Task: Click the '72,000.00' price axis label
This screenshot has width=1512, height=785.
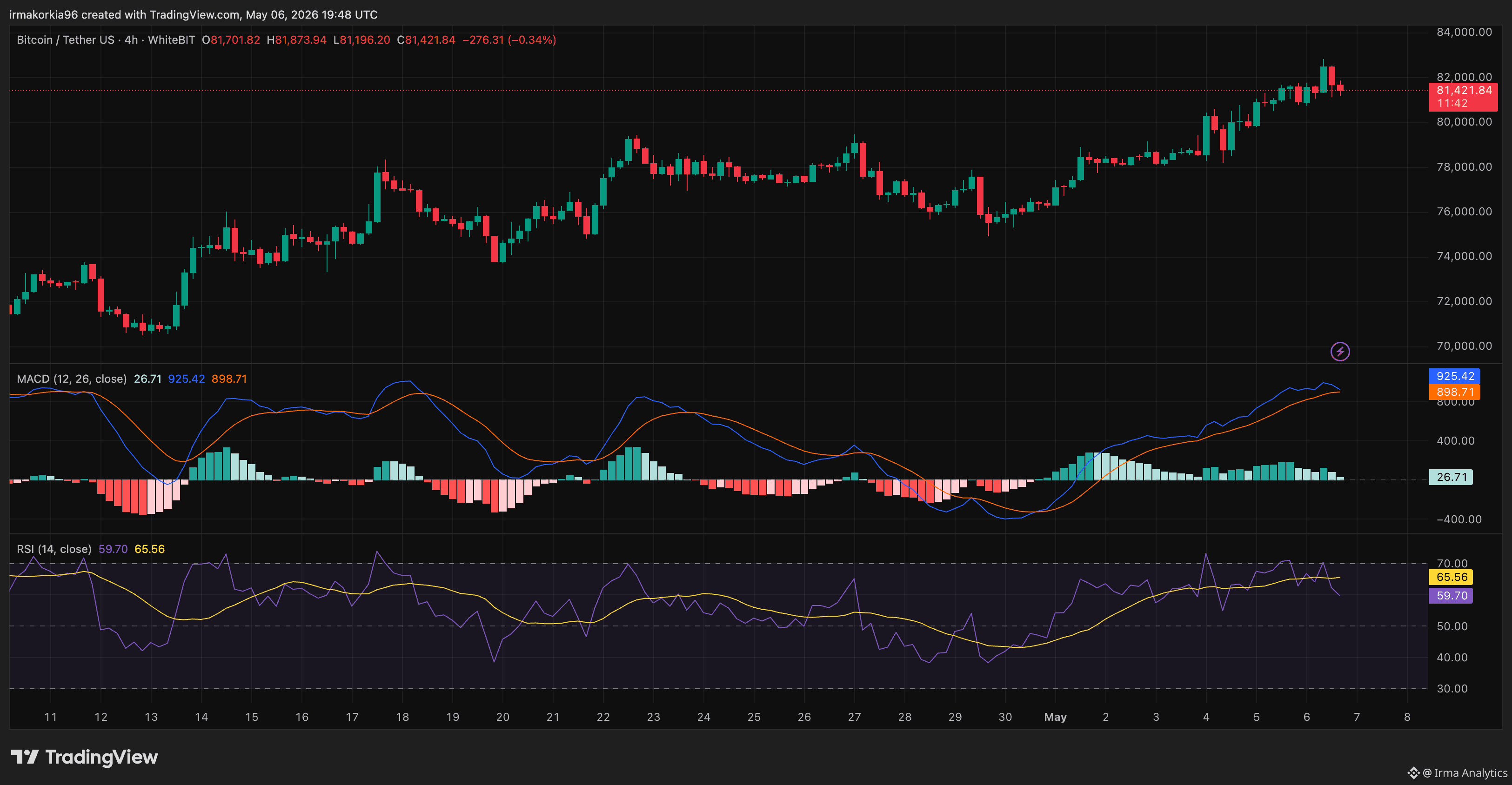Action: (x=1464, y=301)
